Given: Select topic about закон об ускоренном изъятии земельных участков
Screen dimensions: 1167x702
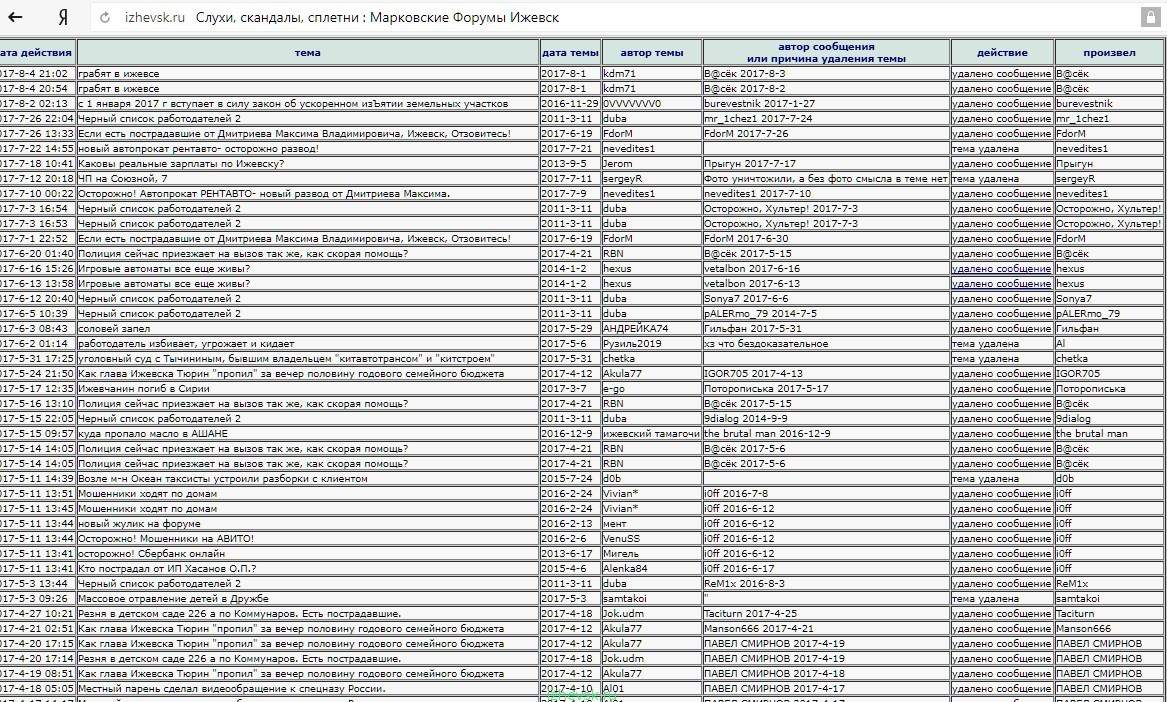Looking at the screenshot, I should click(x=293, y=103).
